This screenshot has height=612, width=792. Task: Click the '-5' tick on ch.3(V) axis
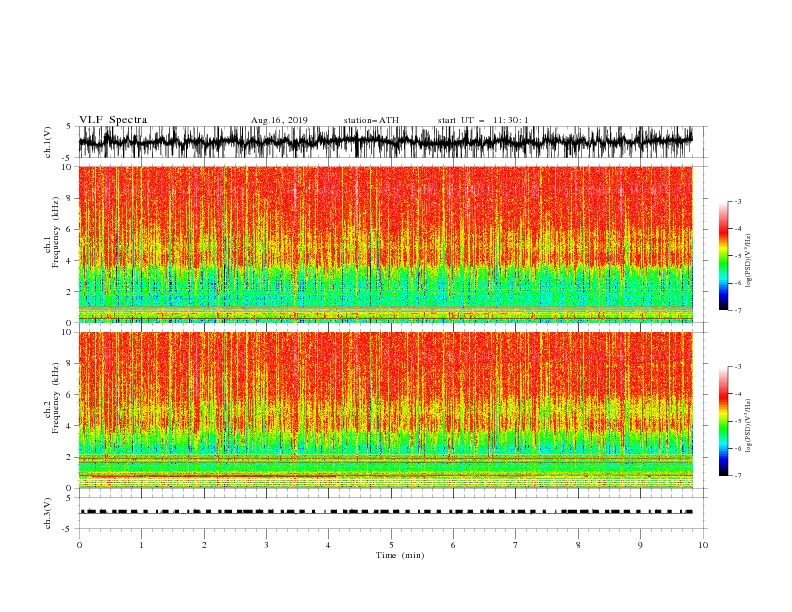pos(67,529)
